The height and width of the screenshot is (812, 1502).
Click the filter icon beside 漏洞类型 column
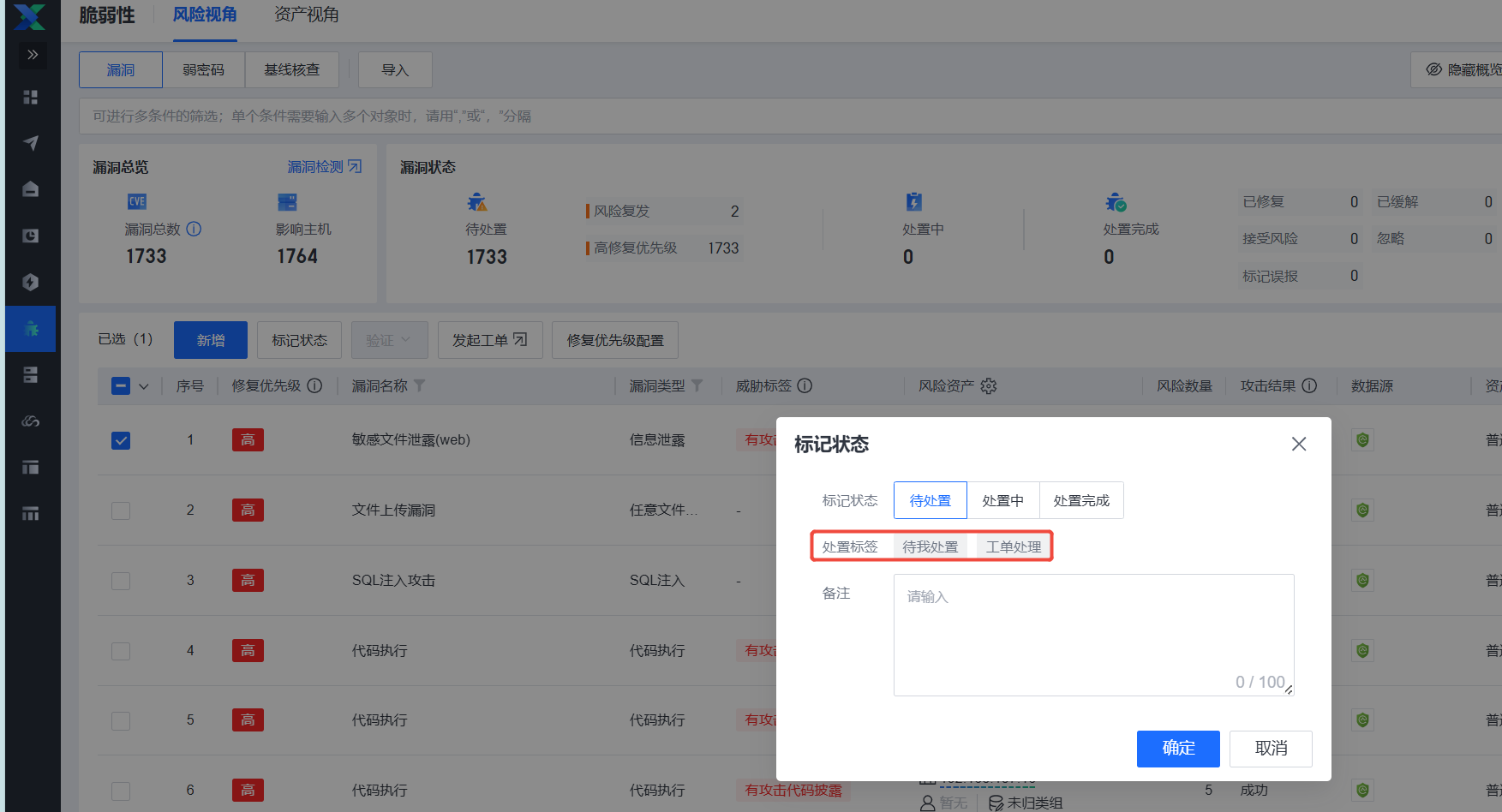tap(697, 385)
